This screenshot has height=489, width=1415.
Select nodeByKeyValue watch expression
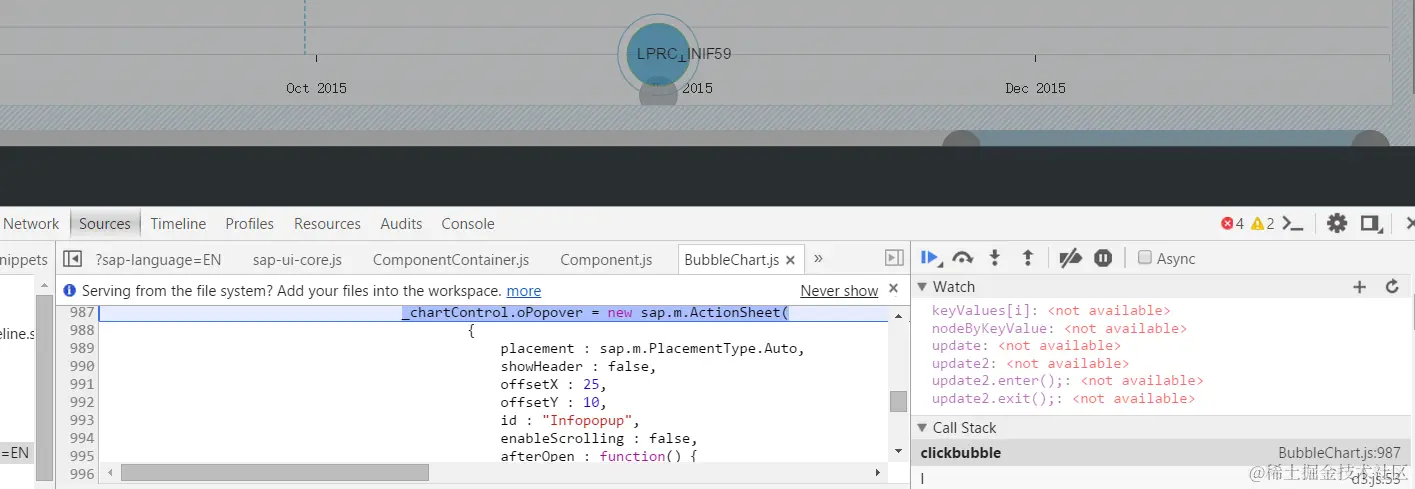tap(1059, 328)
